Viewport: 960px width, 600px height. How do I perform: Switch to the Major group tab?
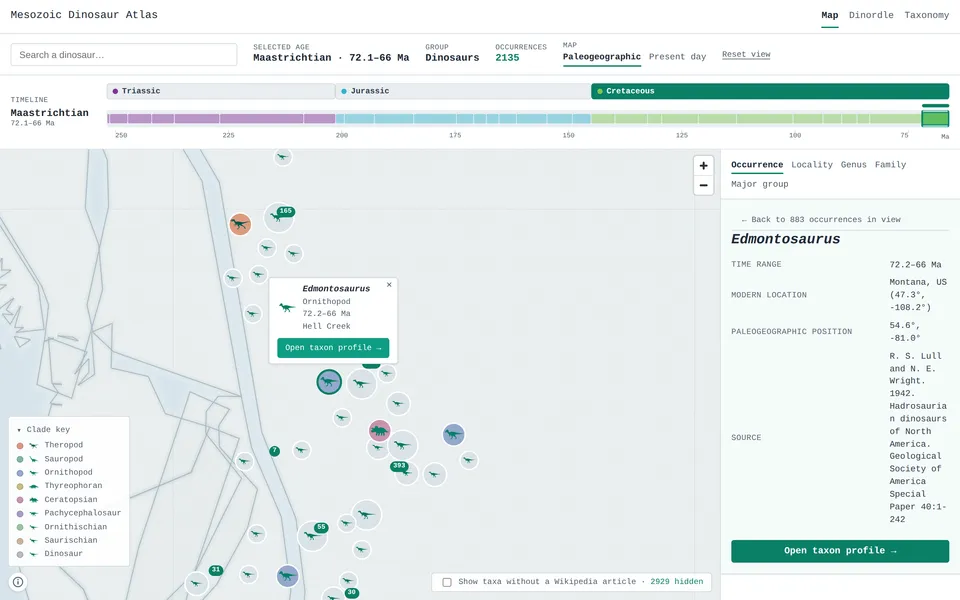pos(760,184)
